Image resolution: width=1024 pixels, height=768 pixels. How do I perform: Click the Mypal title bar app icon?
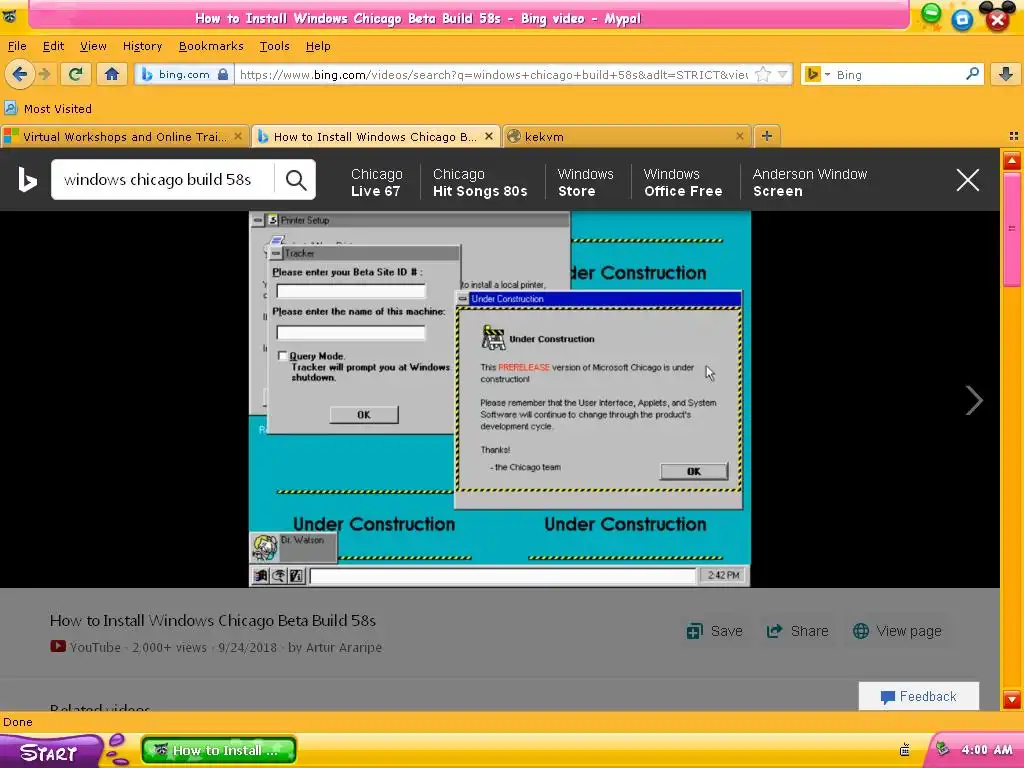pyautogui.click(x=9, y=16)
